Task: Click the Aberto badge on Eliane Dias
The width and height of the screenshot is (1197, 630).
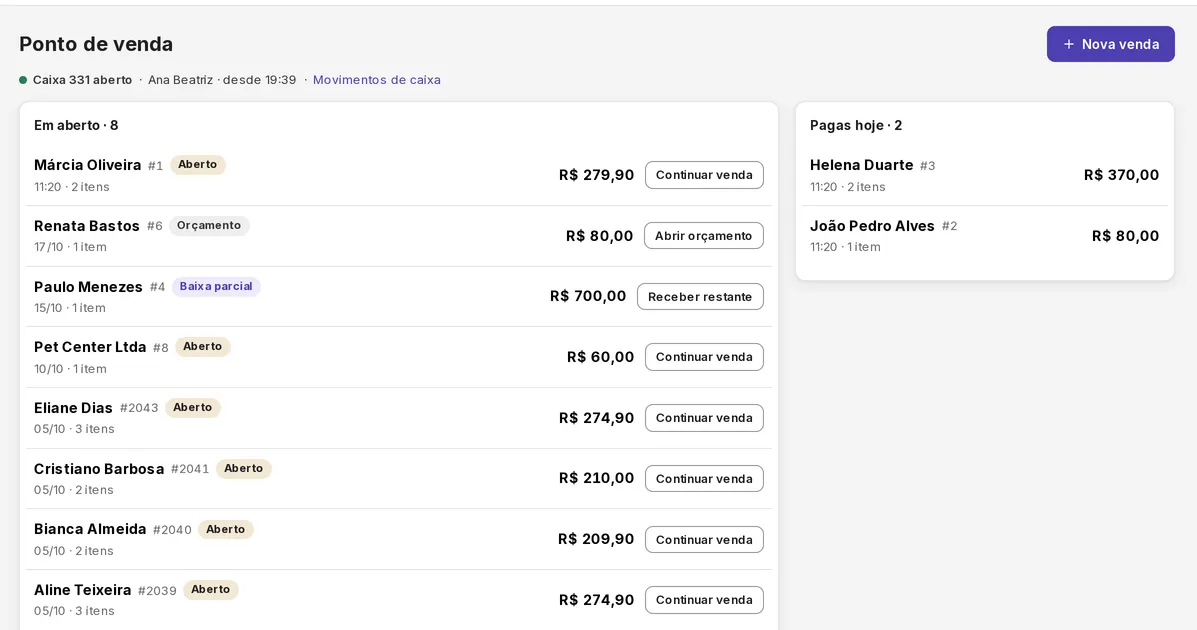Action: click(192, 407)
